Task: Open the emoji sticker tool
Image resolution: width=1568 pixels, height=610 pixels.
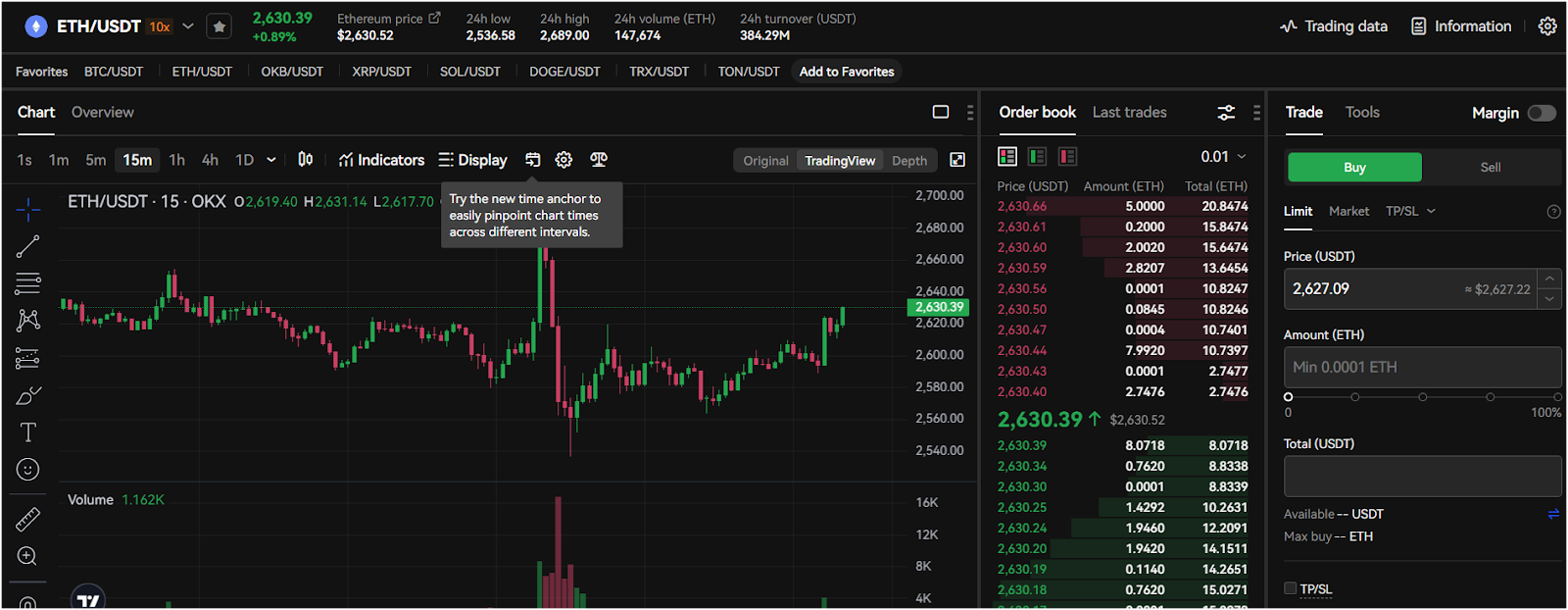Action: [28, 470]
